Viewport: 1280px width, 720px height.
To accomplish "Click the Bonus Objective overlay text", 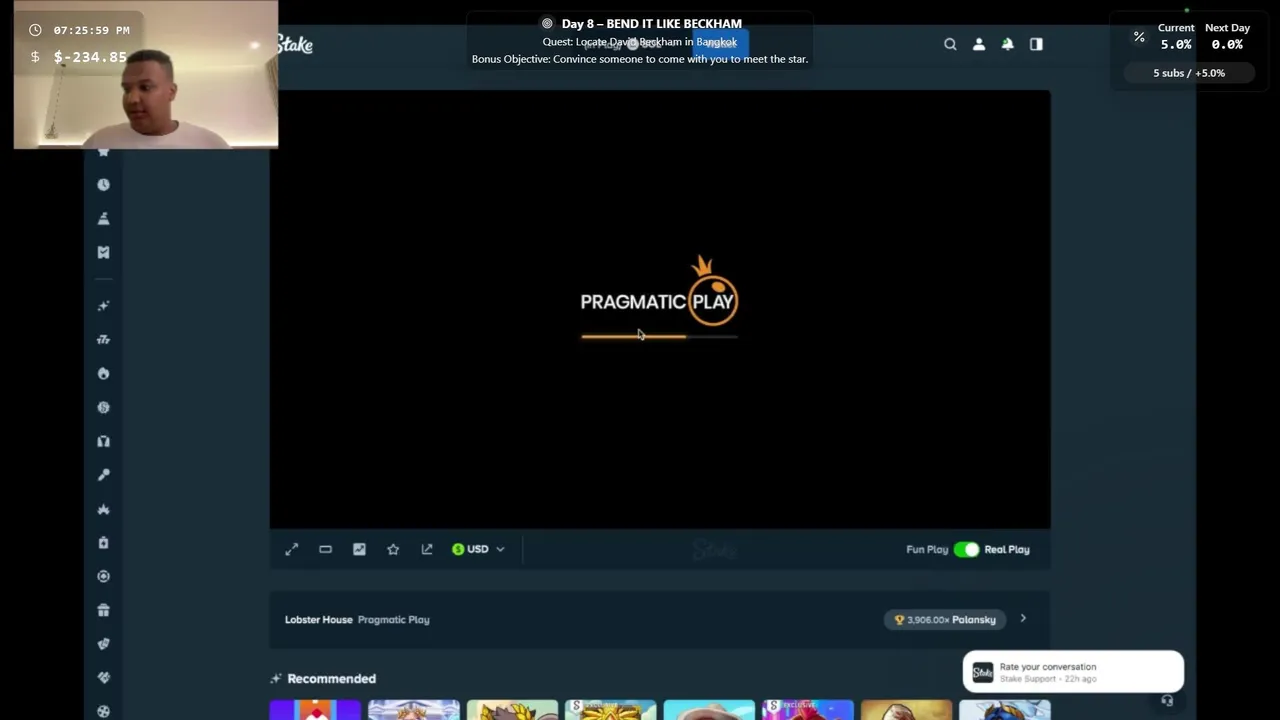I will coord(640,59).
